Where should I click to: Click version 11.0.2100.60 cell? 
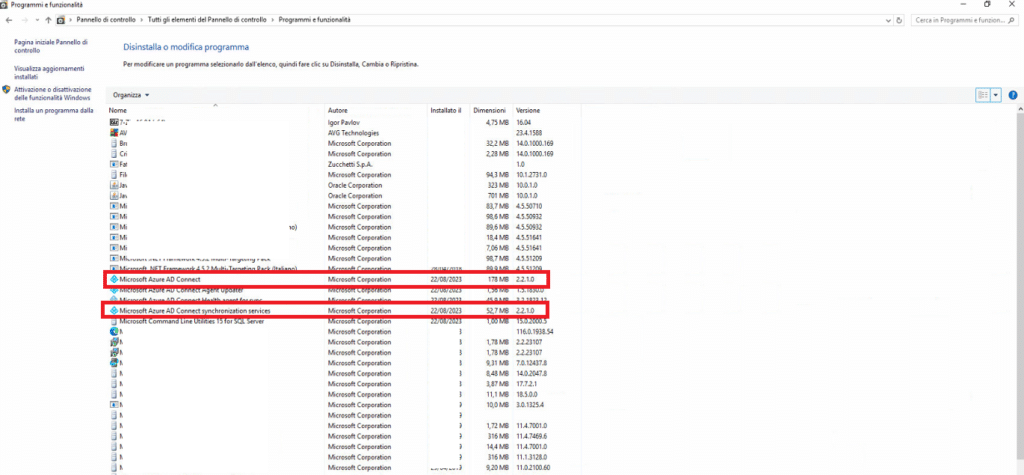coord(534,467)
